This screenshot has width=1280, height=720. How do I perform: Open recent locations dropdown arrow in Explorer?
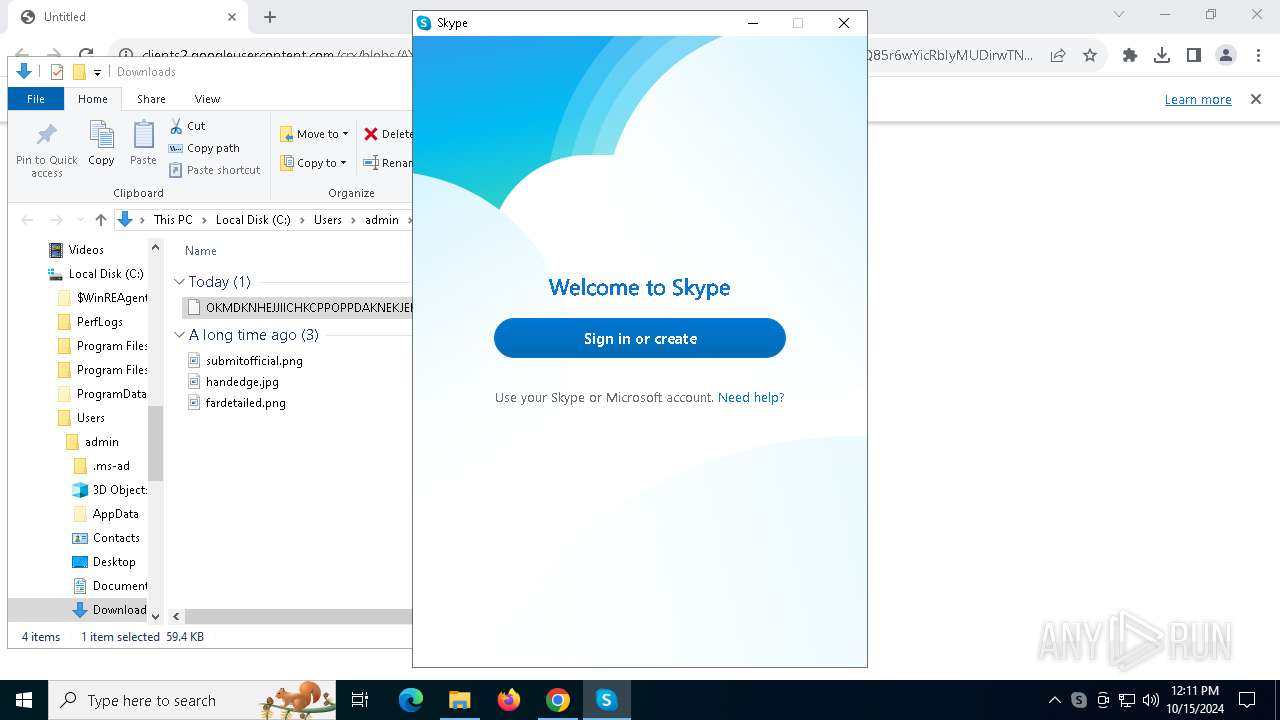tap(81, 220)
